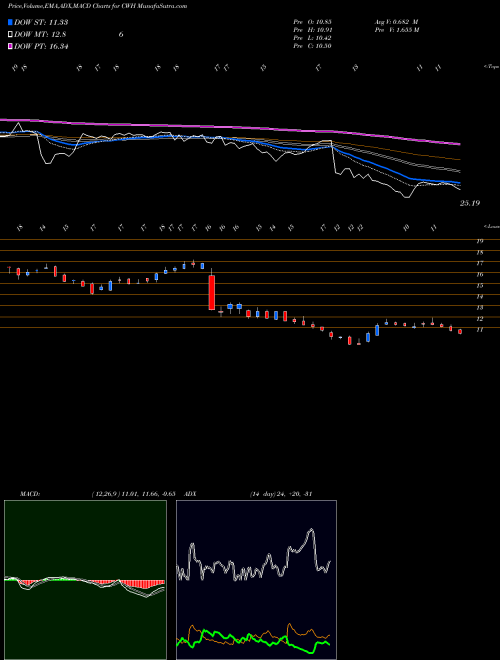Click the 'ADX' panel heading
Image resolution: width=500 pixels, height=660 pixels.
[190, 494]
